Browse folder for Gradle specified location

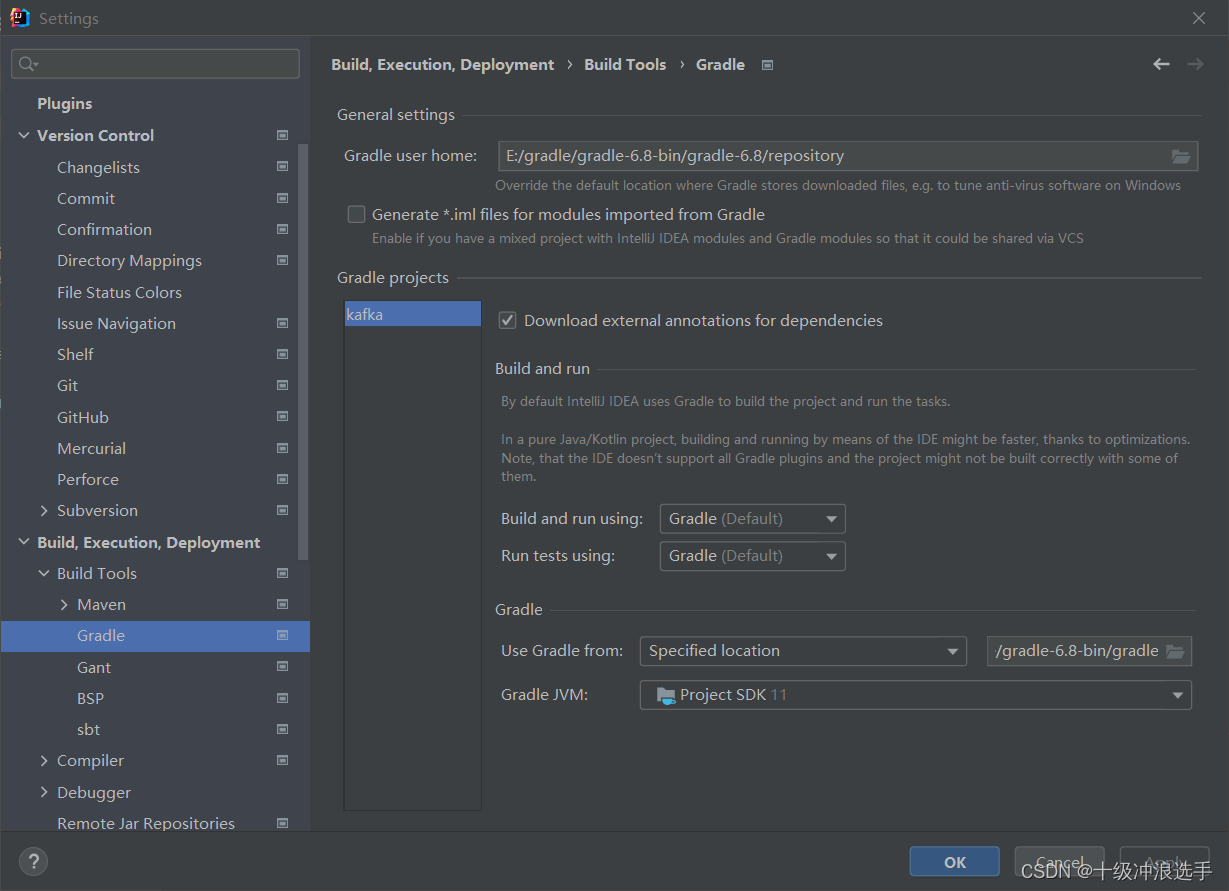click(x=1175, y=651)
